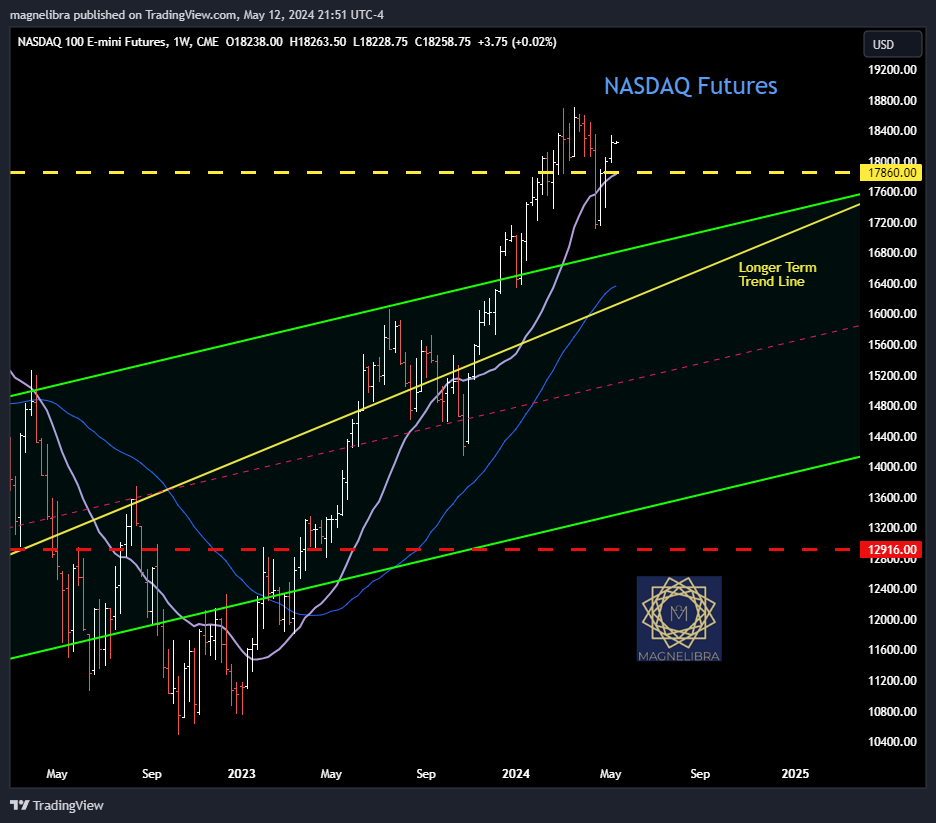Viewport: 936px width, 823px height.
Task: Click the Longer Term Trend Line label
Action: pos(777,275)
